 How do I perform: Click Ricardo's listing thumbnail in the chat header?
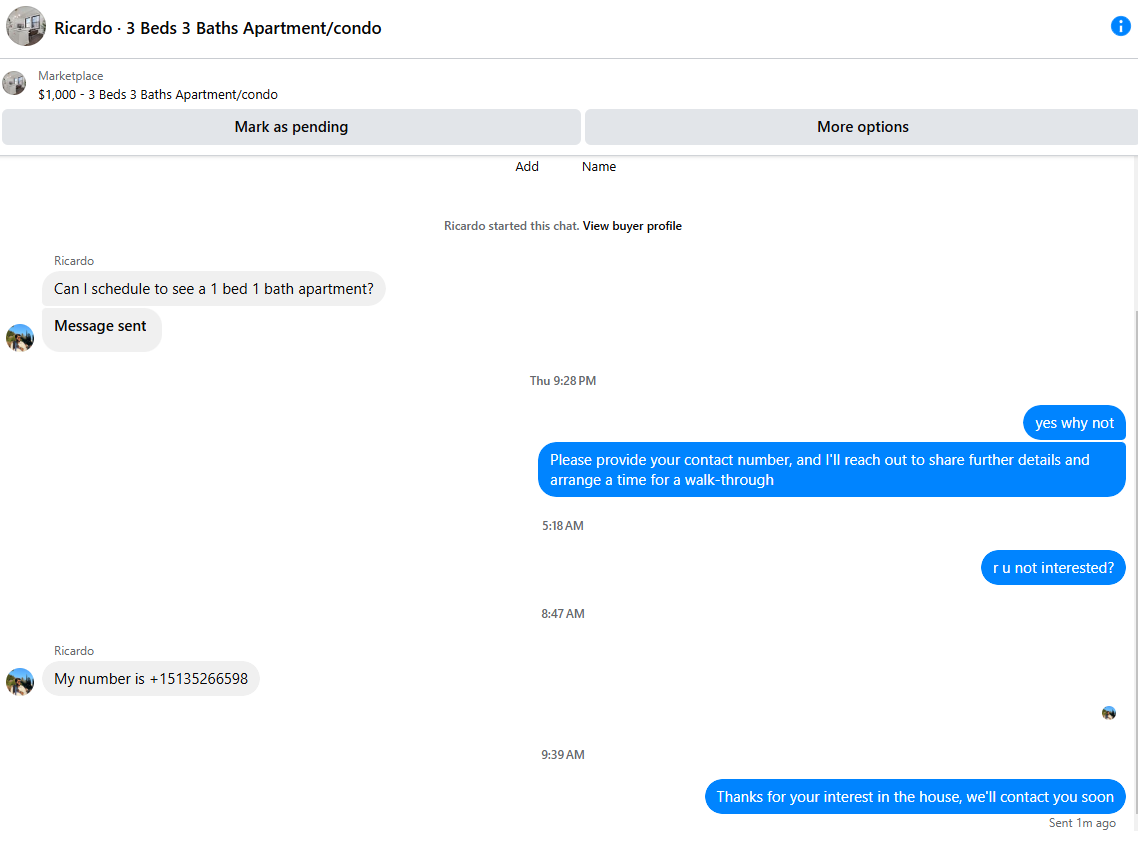click(x=26, y=27)
